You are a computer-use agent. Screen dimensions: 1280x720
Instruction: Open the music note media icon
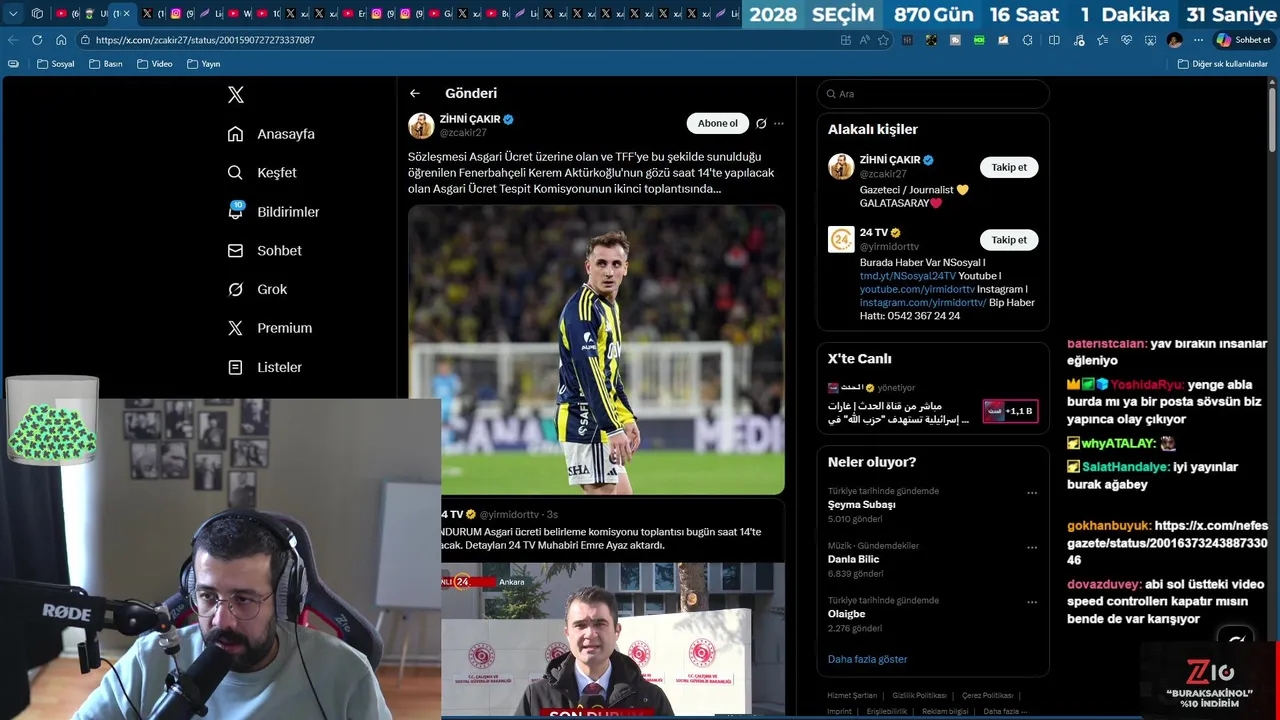[x=1078, y=40]
